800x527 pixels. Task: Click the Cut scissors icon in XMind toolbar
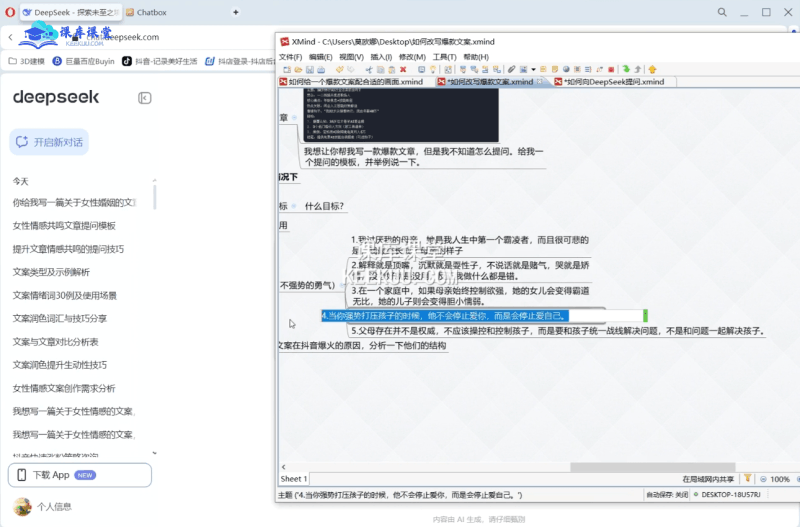click(x=369, y=69)
